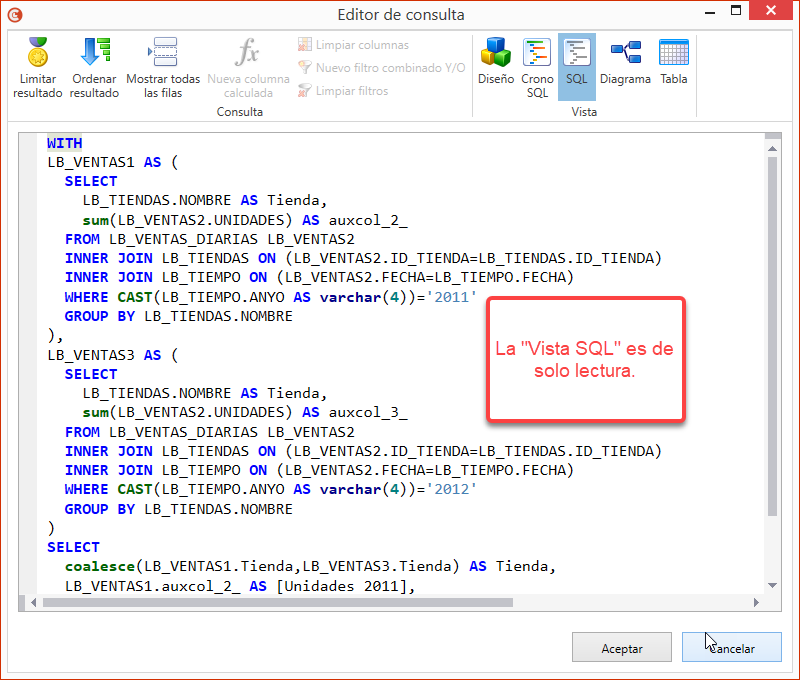
Task: Toggle the SQL view in Vista group
Action: 576,65
